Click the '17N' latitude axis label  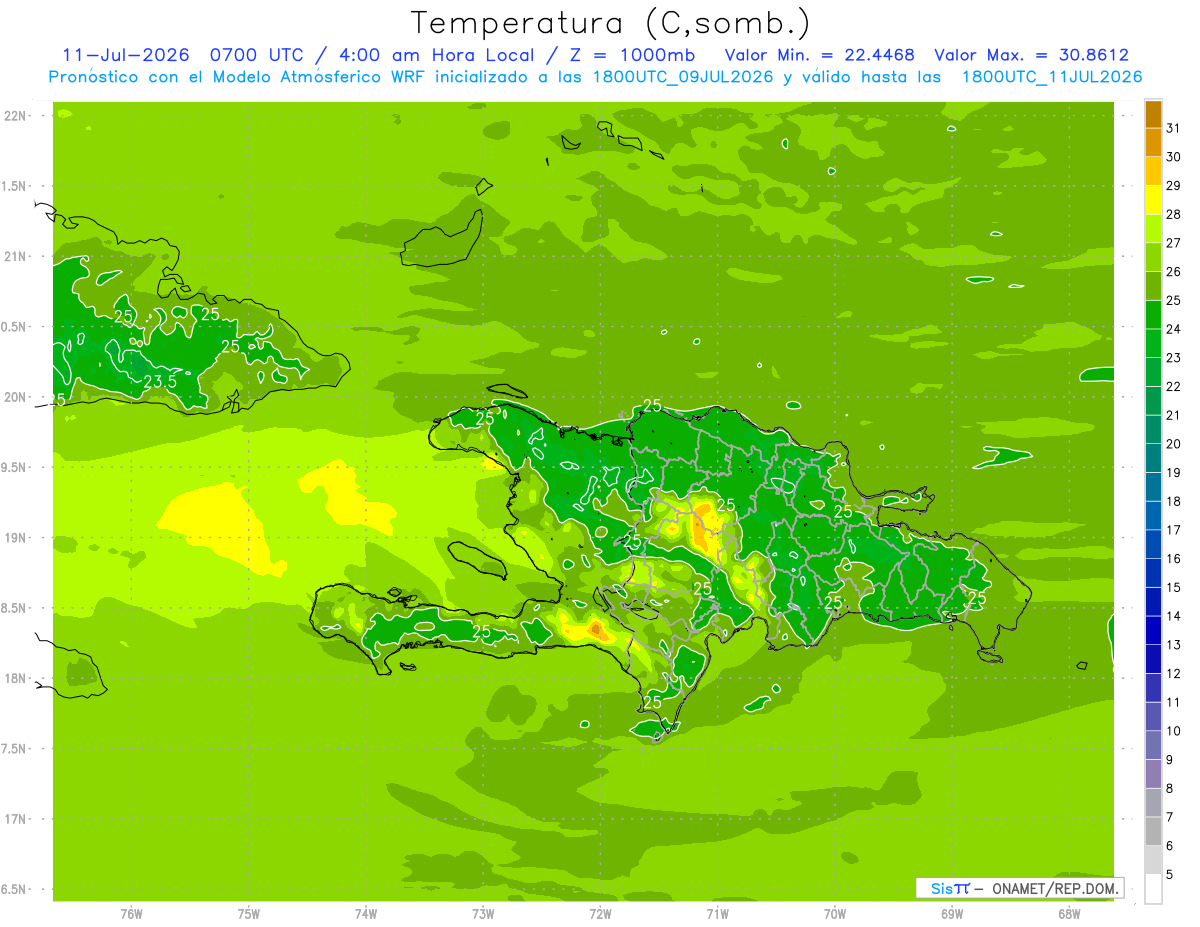(x=16, y=819)
